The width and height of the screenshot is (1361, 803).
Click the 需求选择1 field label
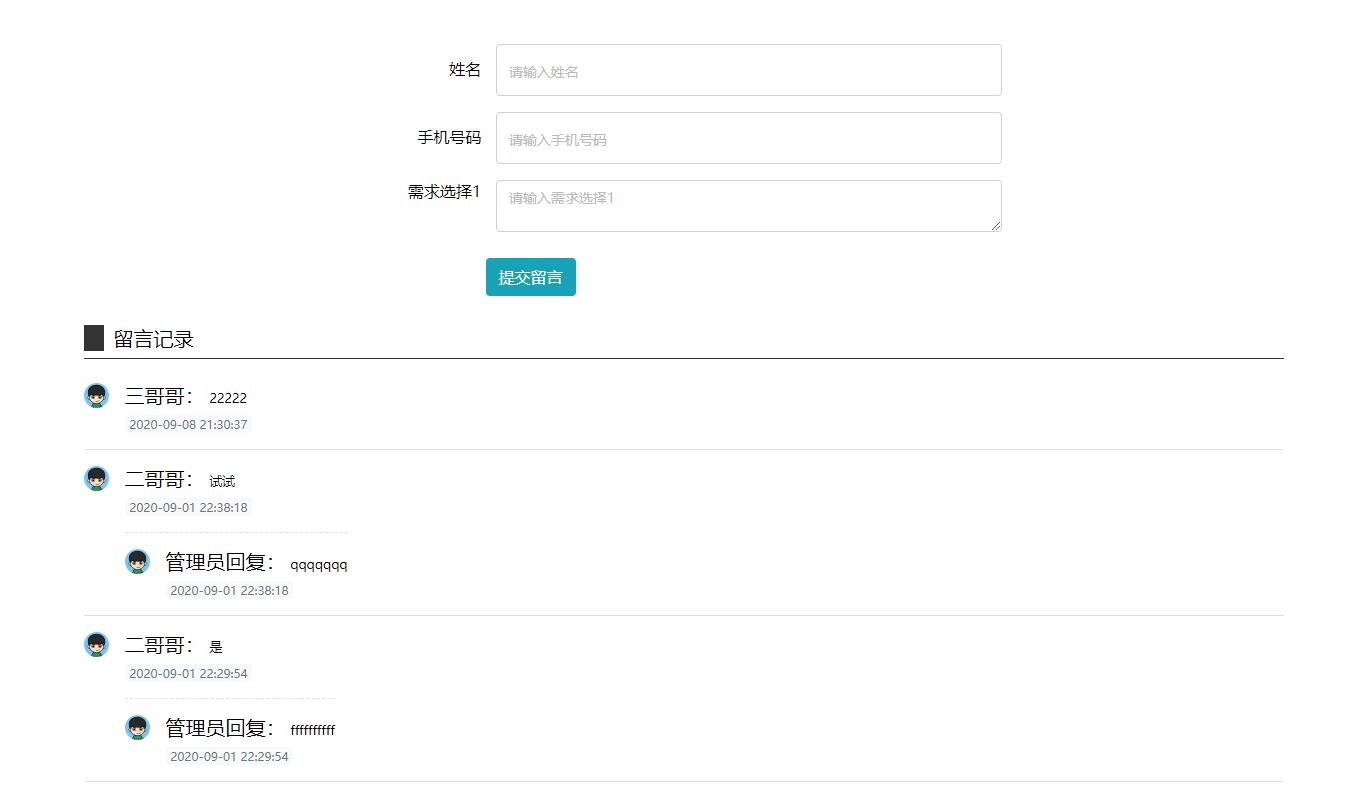443,192
